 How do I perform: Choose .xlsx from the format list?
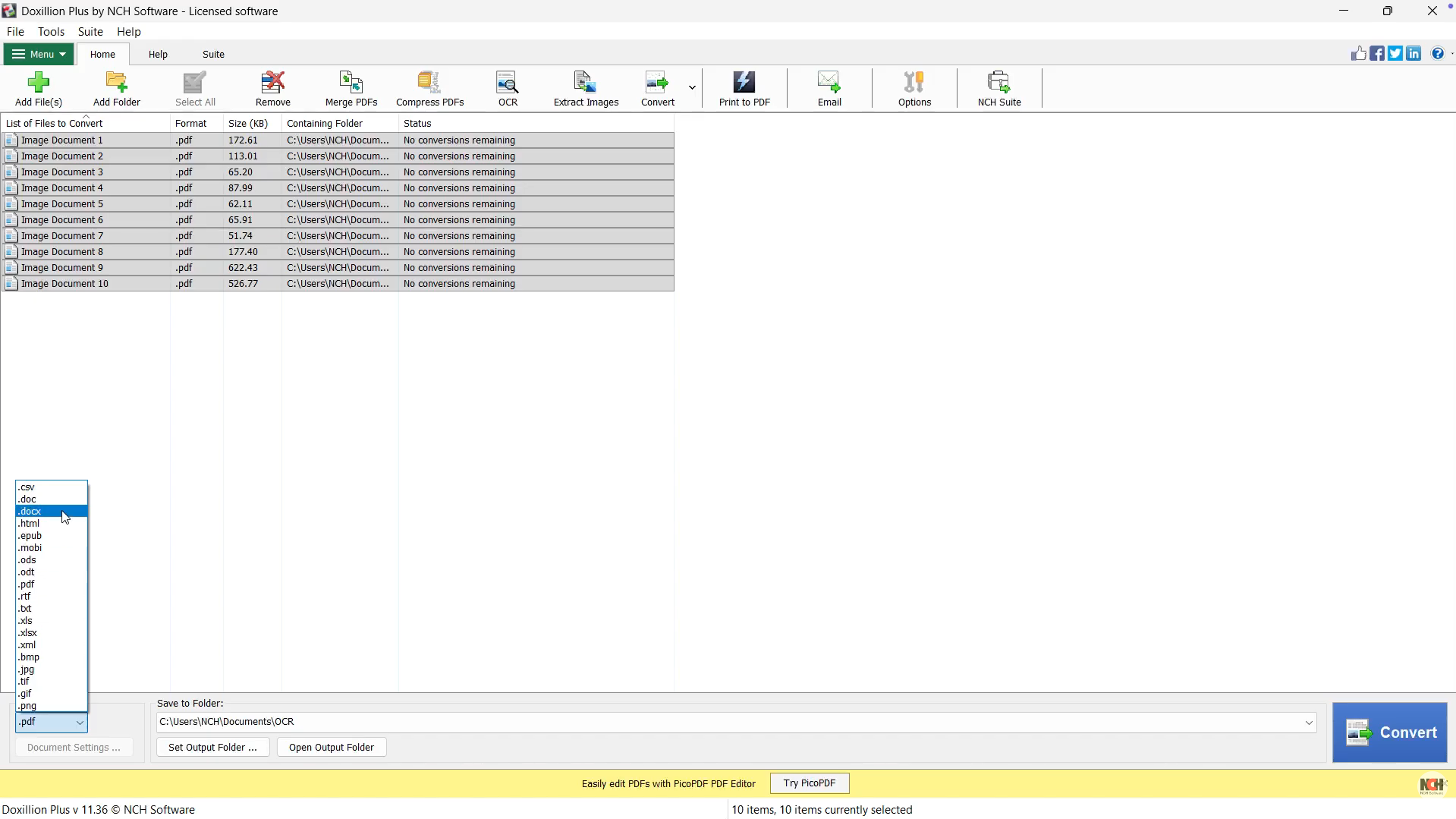pos(52,633)
